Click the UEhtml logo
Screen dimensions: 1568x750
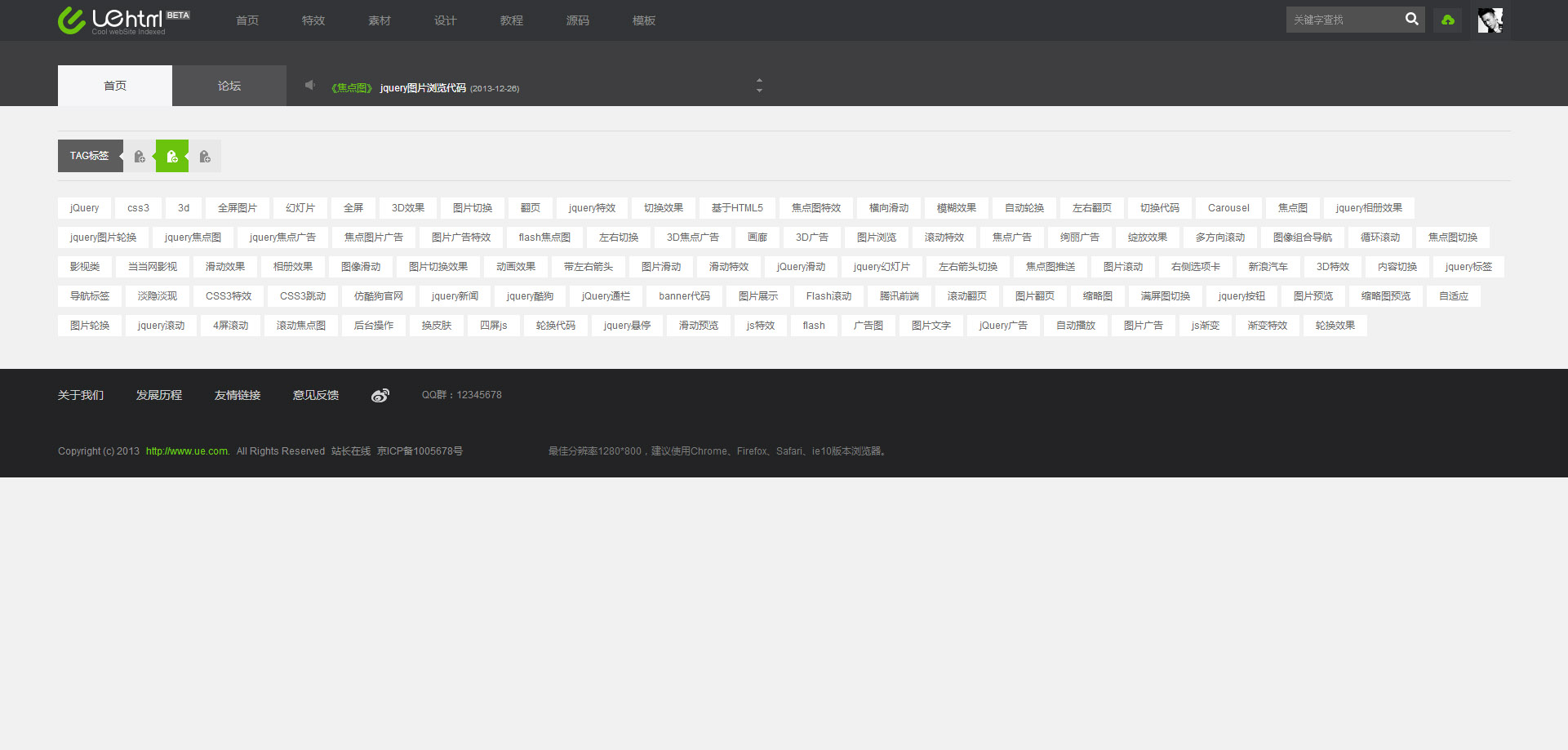(x=122, y=20)
